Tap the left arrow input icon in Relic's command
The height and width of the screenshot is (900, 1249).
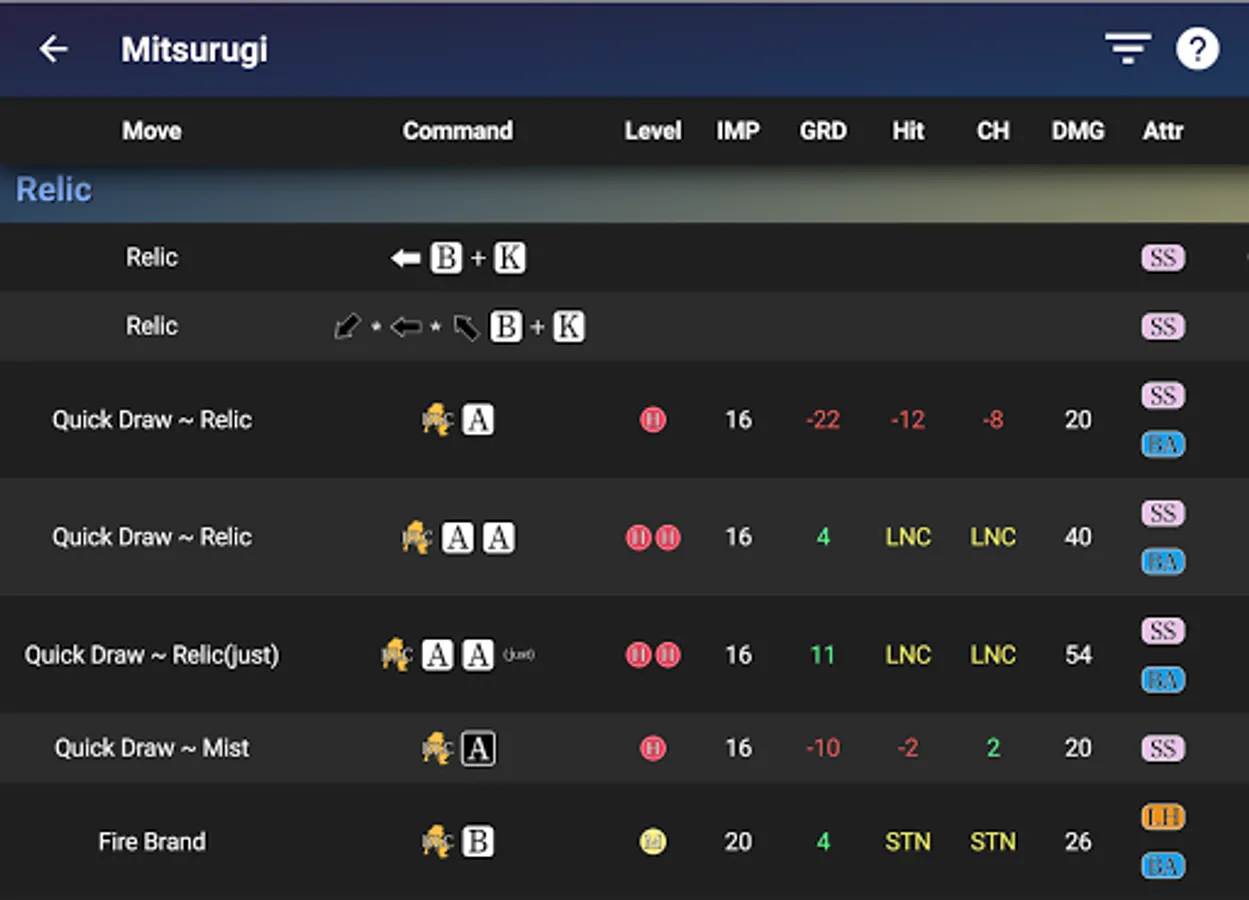point(403,257)
